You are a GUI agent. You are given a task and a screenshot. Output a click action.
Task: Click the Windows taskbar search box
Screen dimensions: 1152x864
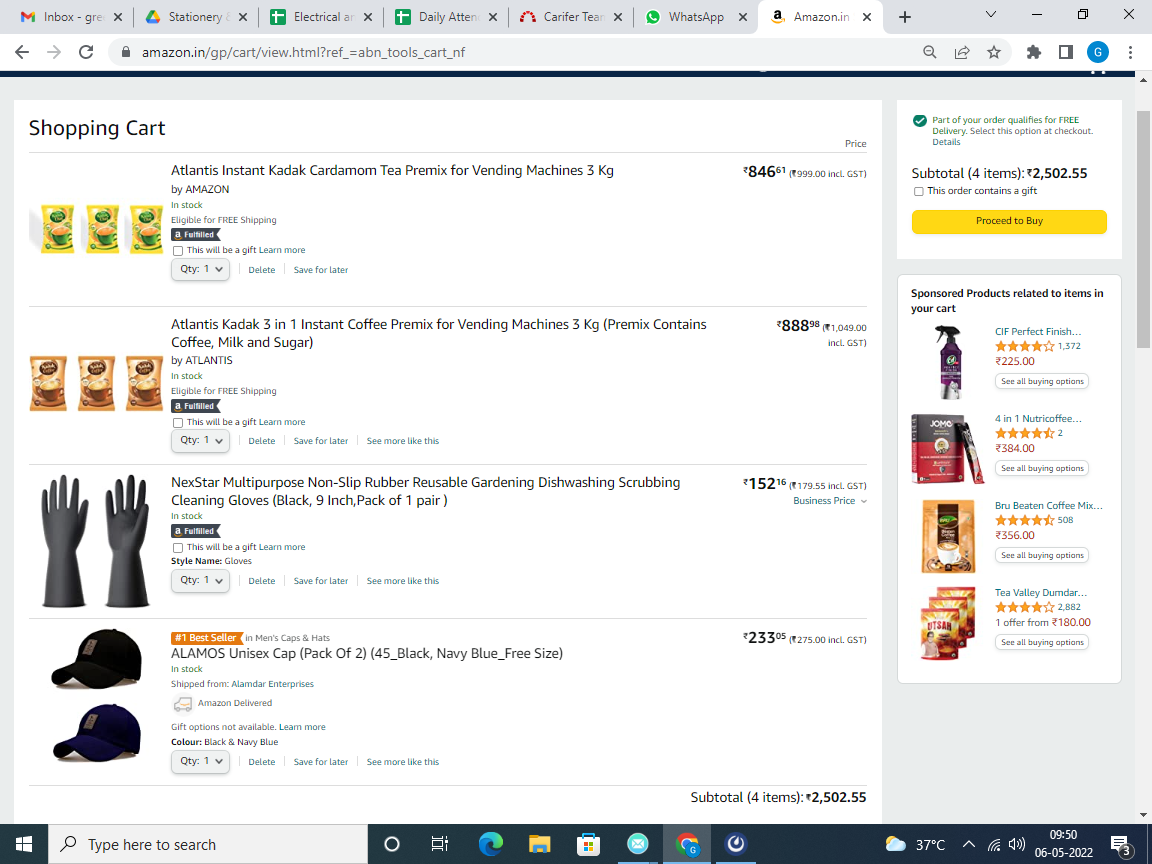(x=208, y=844)
